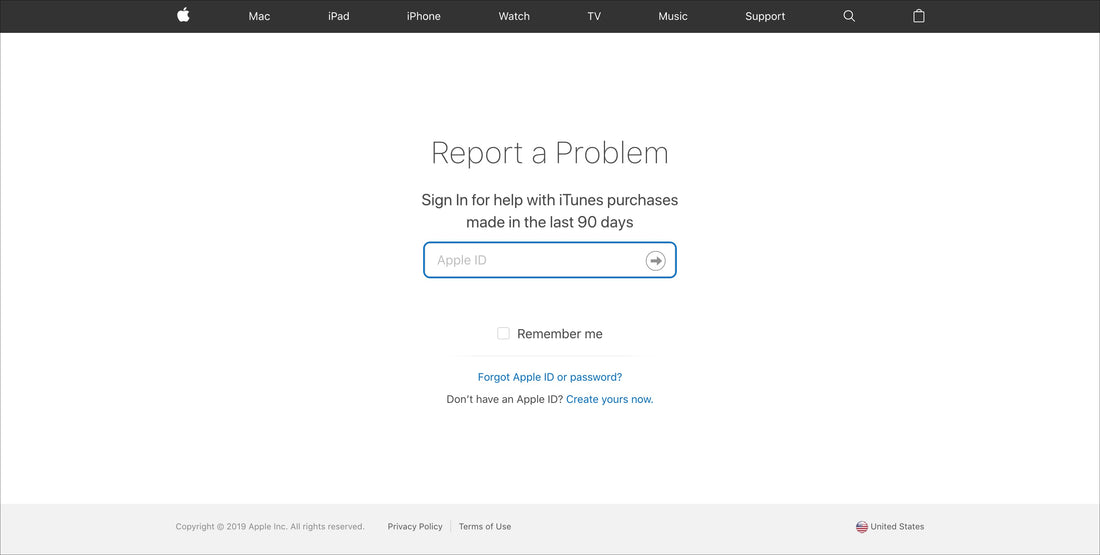Click the Apple logo icon

click(x=183, y=15)
